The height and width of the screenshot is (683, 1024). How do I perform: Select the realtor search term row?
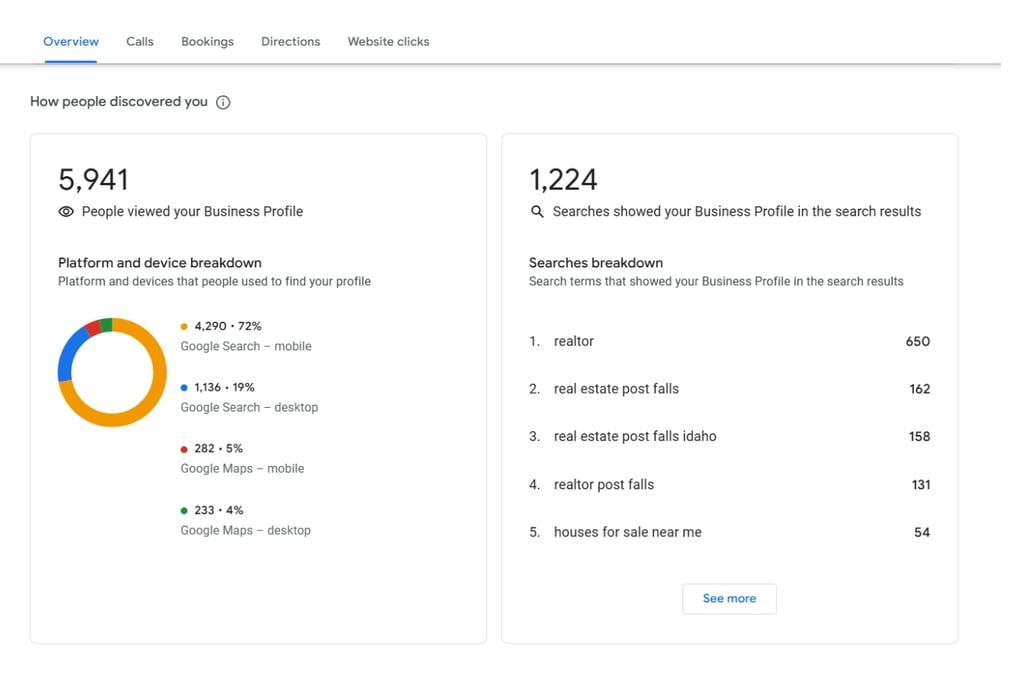(x=729, y=342)
